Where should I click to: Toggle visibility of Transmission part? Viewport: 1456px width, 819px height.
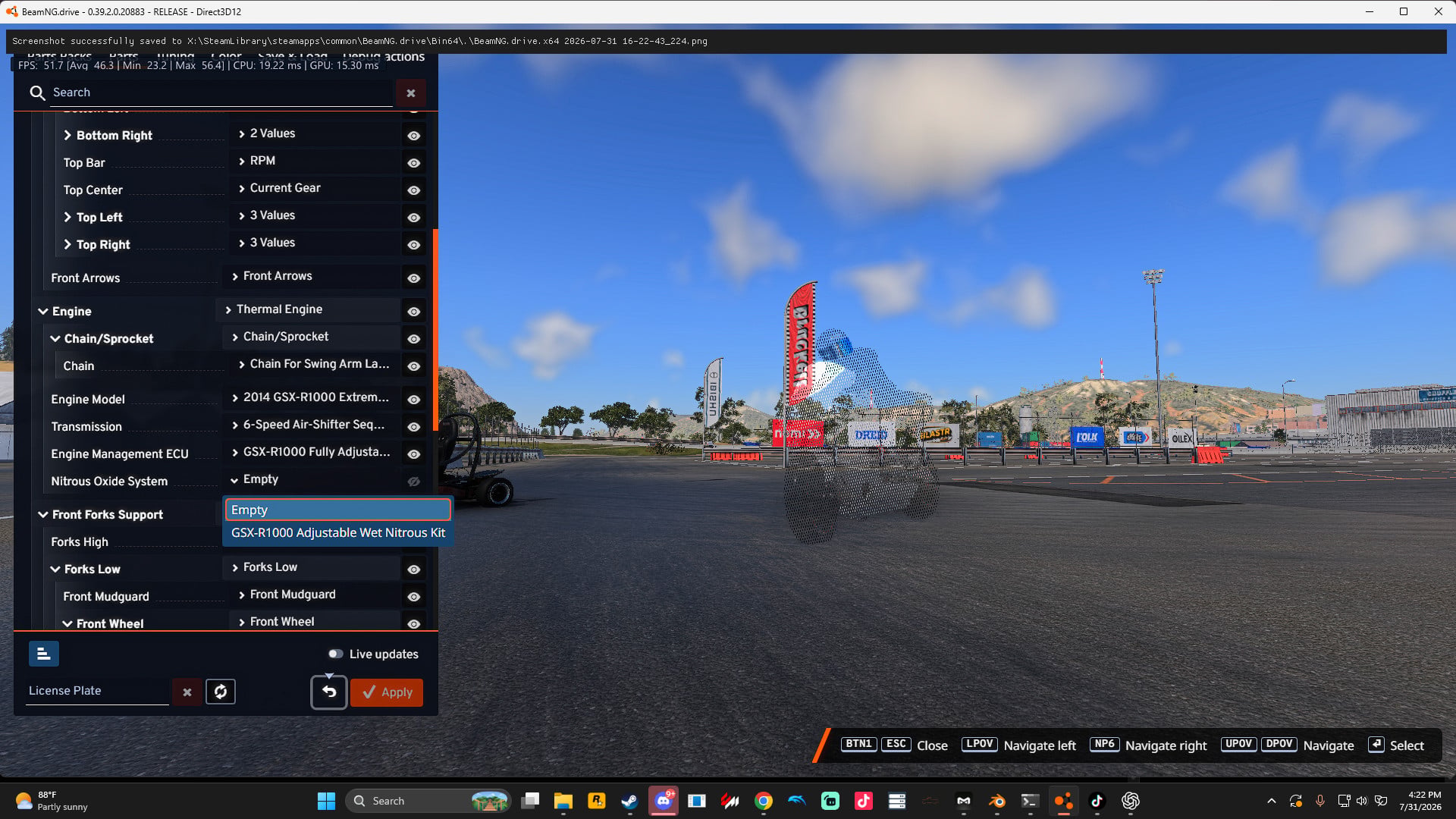[x=413, y=427]
